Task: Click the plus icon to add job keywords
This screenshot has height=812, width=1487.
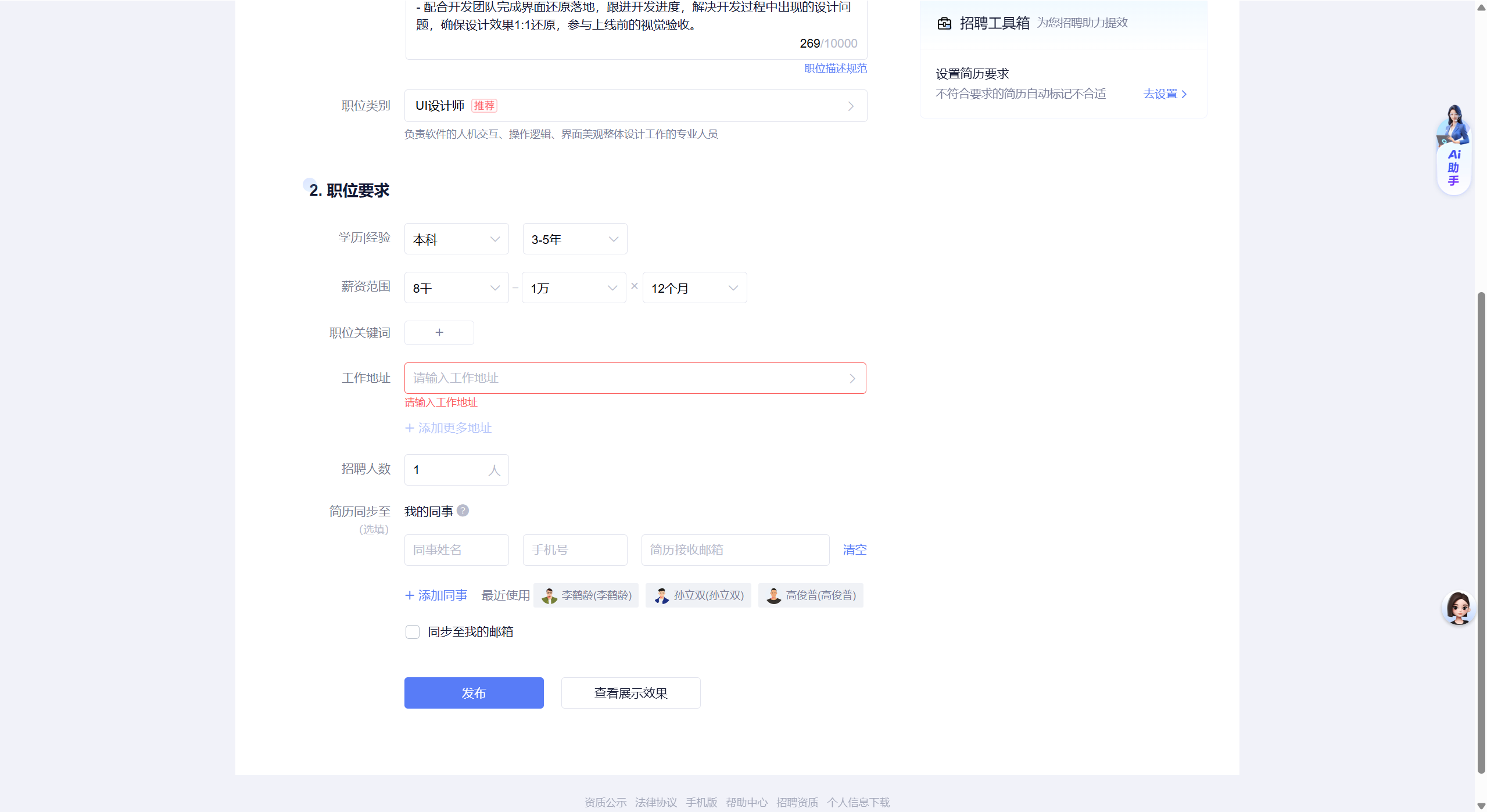Action: 439,332
